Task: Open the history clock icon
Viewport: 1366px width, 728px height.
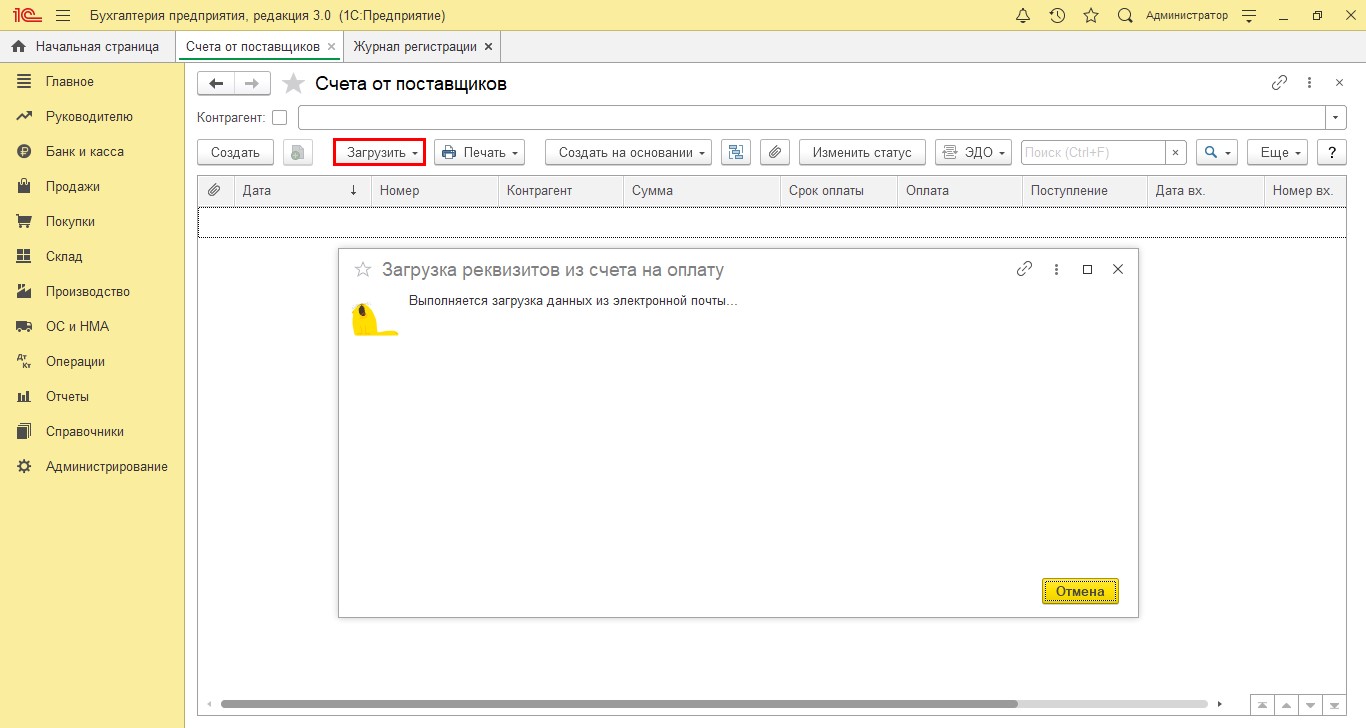Action: (x=1057, y=16)
